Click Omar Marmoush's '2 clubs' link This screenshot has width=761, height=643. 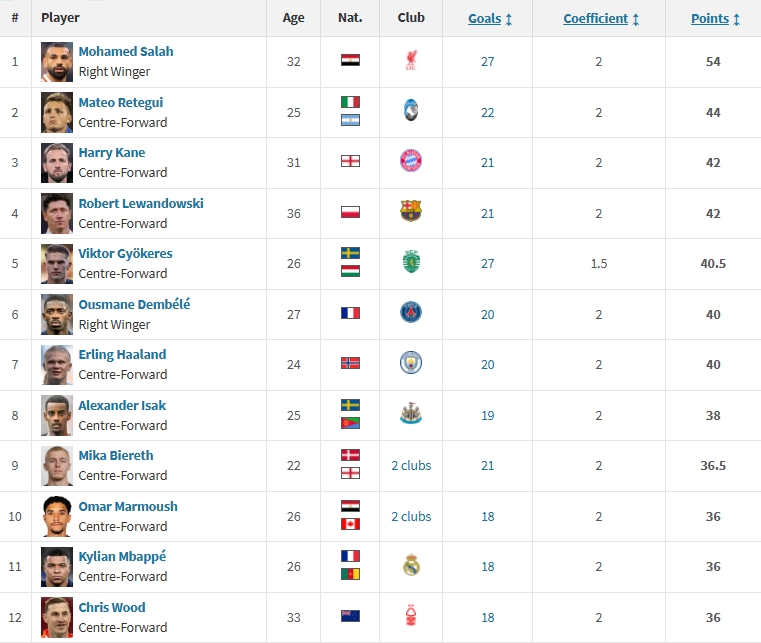pos(411,516)
